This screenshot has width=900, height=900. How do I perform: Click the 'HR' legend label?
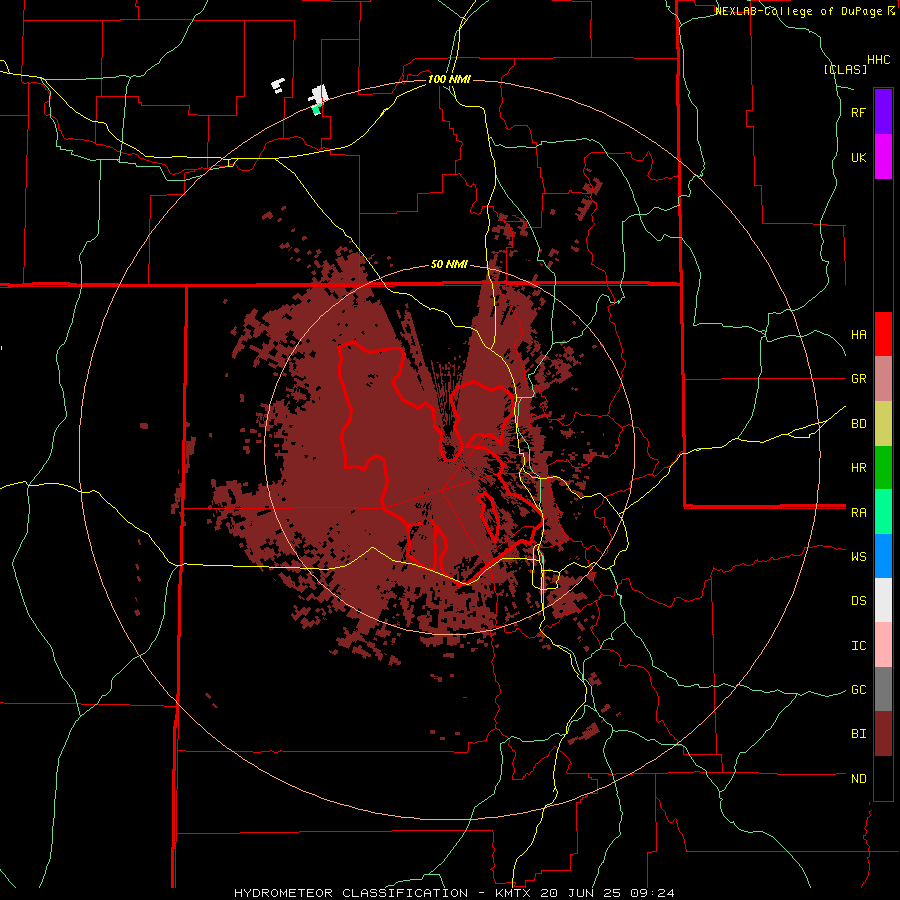[859, 468]
